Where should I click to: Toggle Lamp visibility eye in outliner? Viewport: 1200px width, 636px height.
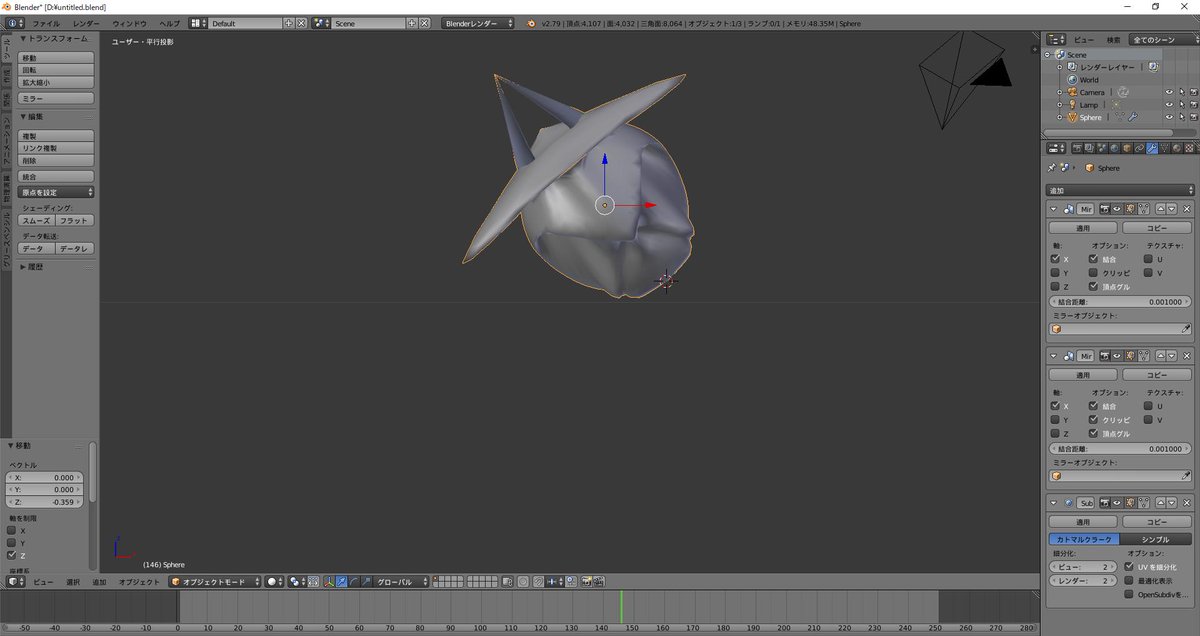pyautogui.click(x=1168, y=104)
